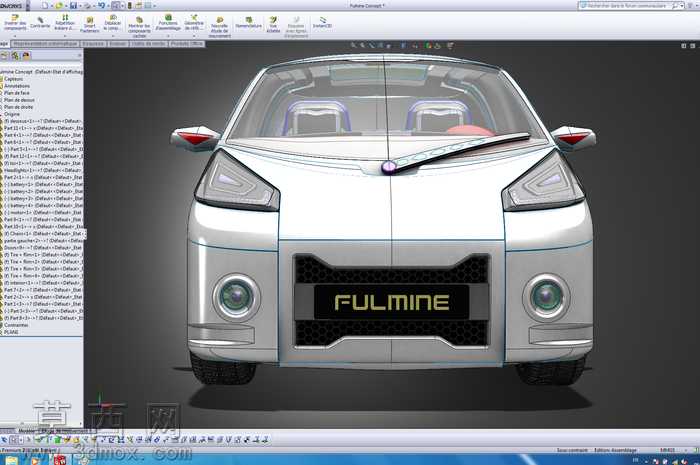Click Edit Appearance in view toolbar
This screenshot has height=465, width=700.
pyautogui.click(x=428, y=45)
